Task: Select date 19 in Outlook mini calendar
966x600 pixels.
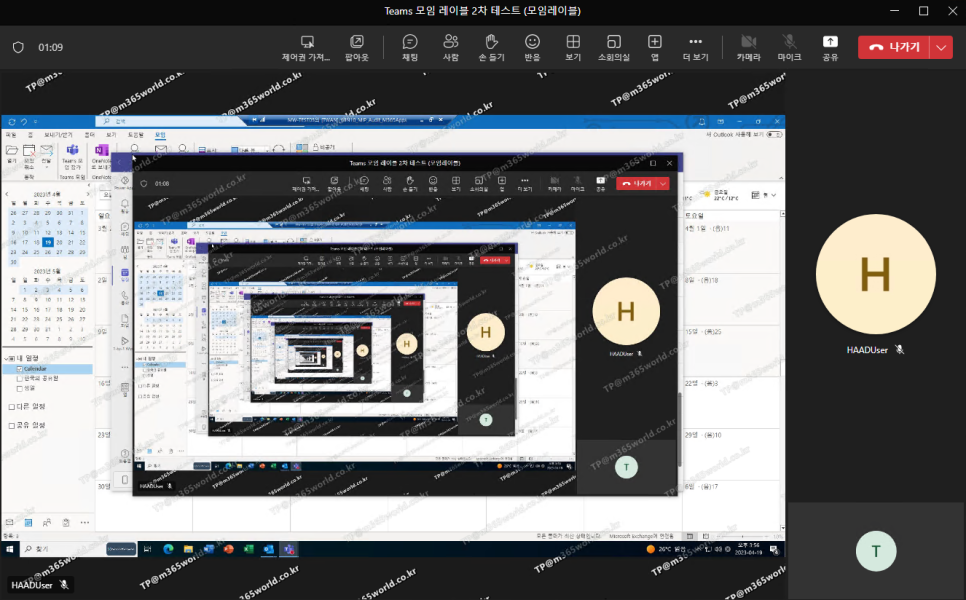Action: pos(47,243)
